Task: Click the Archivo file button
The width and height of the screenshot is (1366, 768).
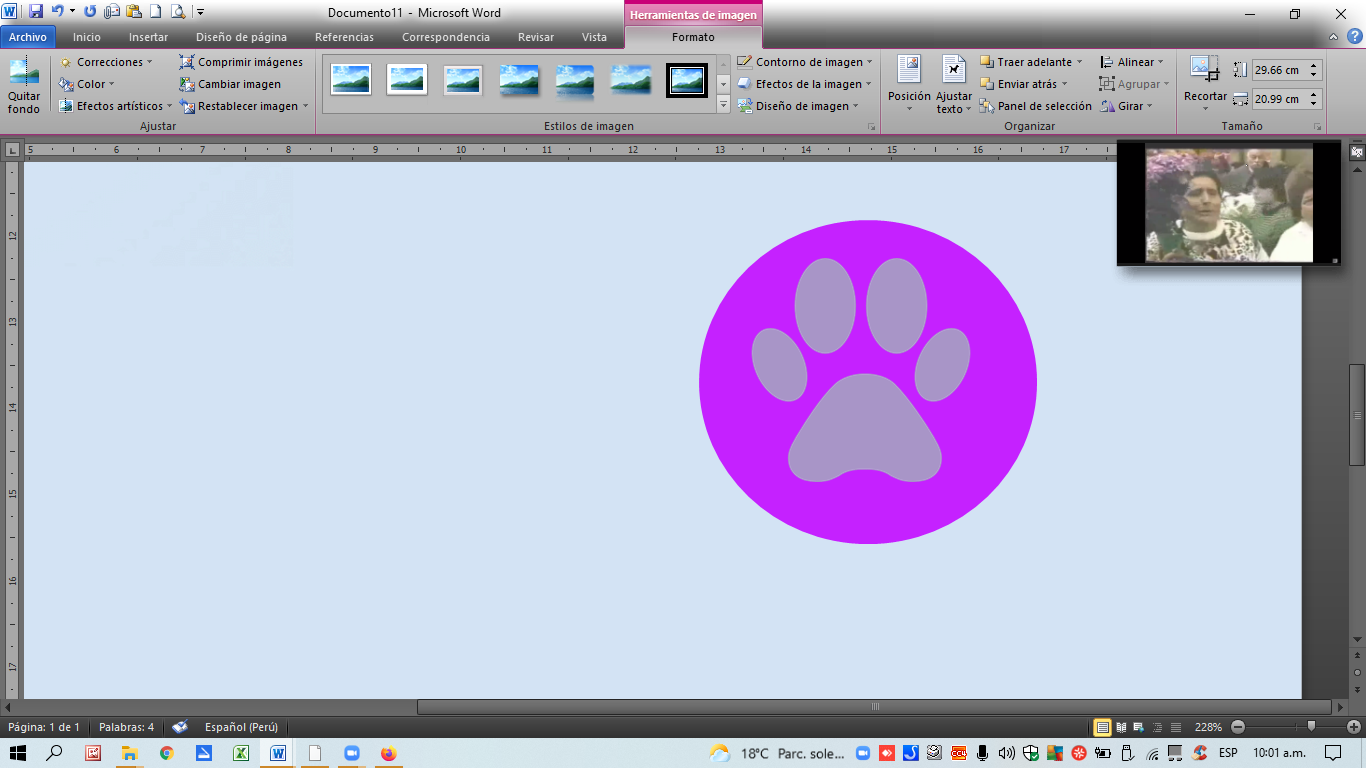Action: coord(28,37)
